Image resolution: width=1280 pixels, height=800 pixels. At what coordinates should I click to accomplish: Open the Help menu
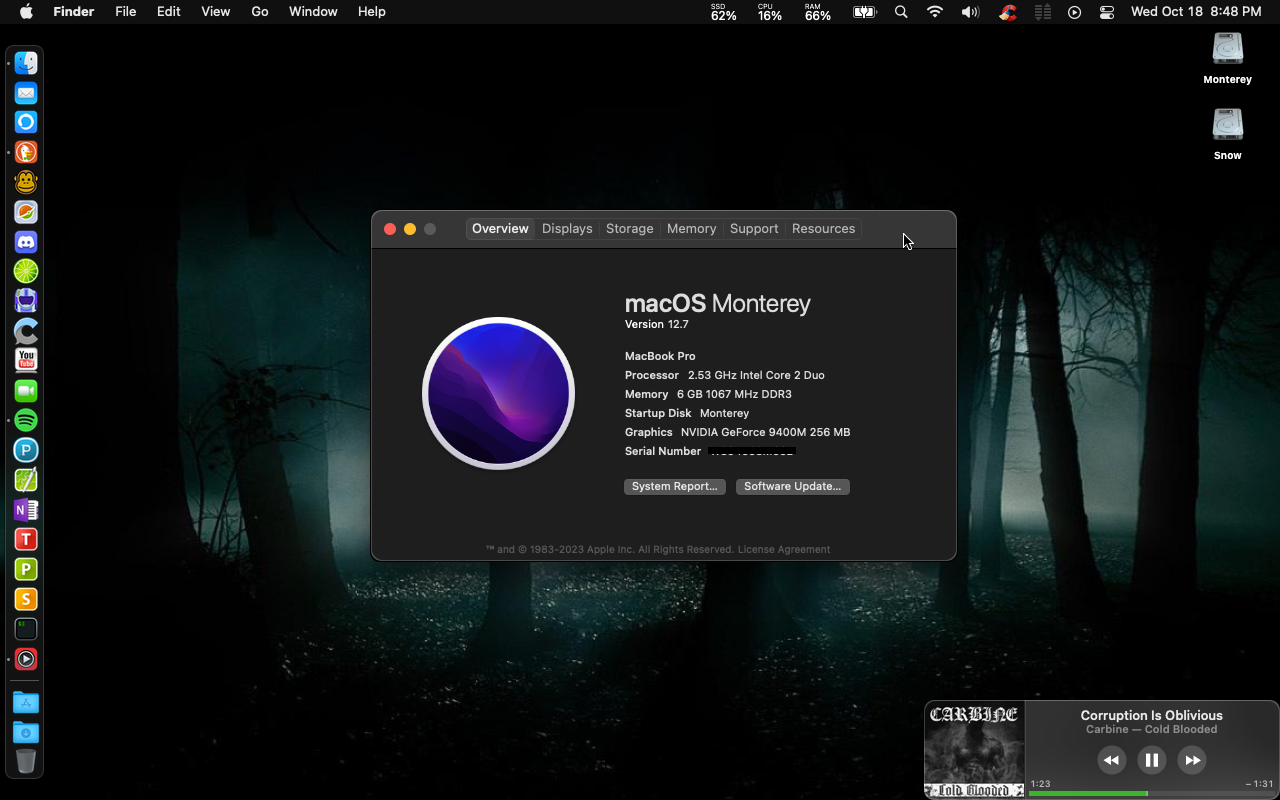(x=371, y=12)
